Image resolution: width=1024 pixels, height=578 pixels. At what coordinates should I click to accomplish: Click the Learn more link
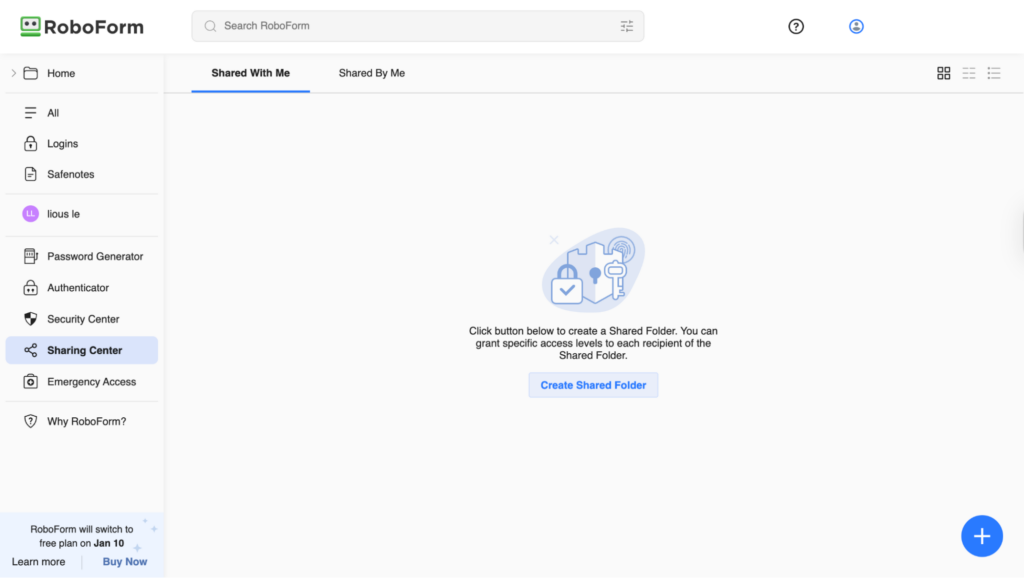39,562
